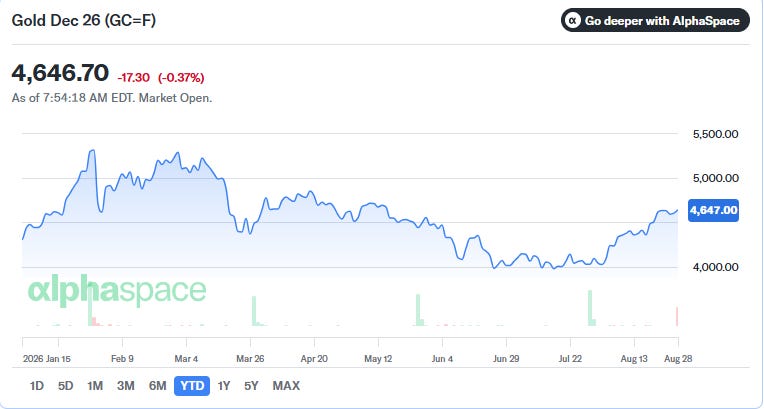Click the 2026 Jan 15 date label

[x=47, y=359]
